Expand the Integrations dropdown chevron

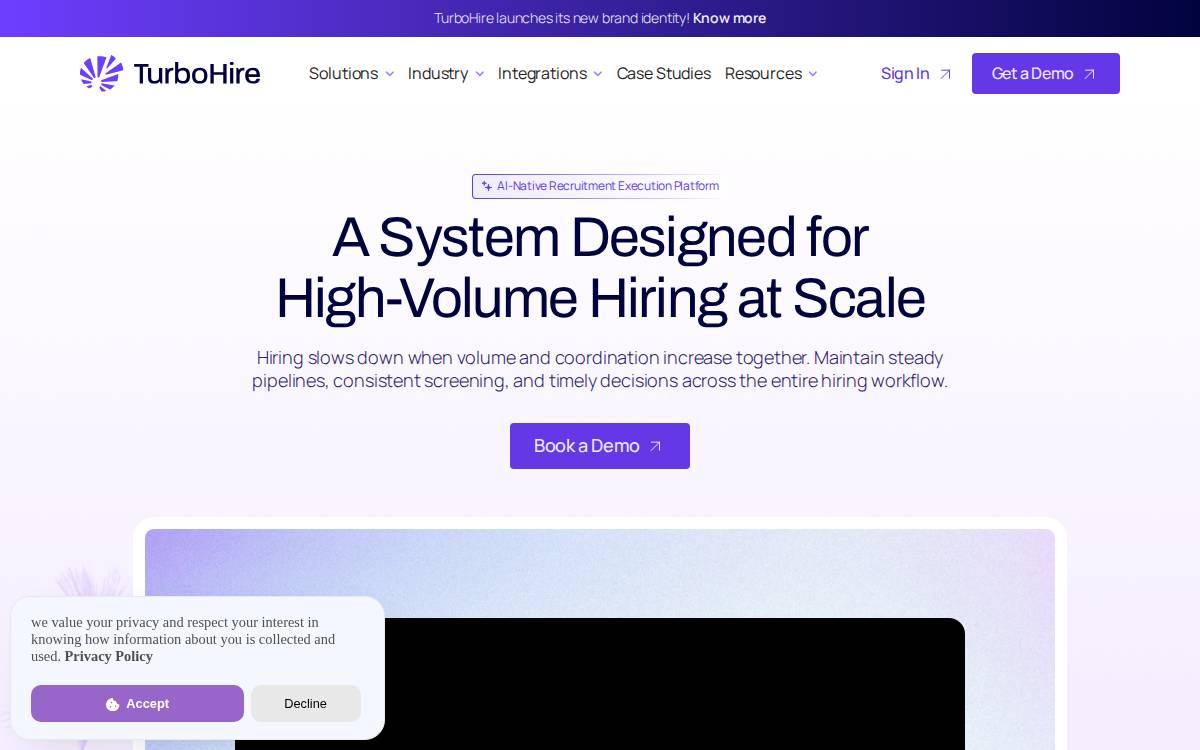click(x=598, y=74)
